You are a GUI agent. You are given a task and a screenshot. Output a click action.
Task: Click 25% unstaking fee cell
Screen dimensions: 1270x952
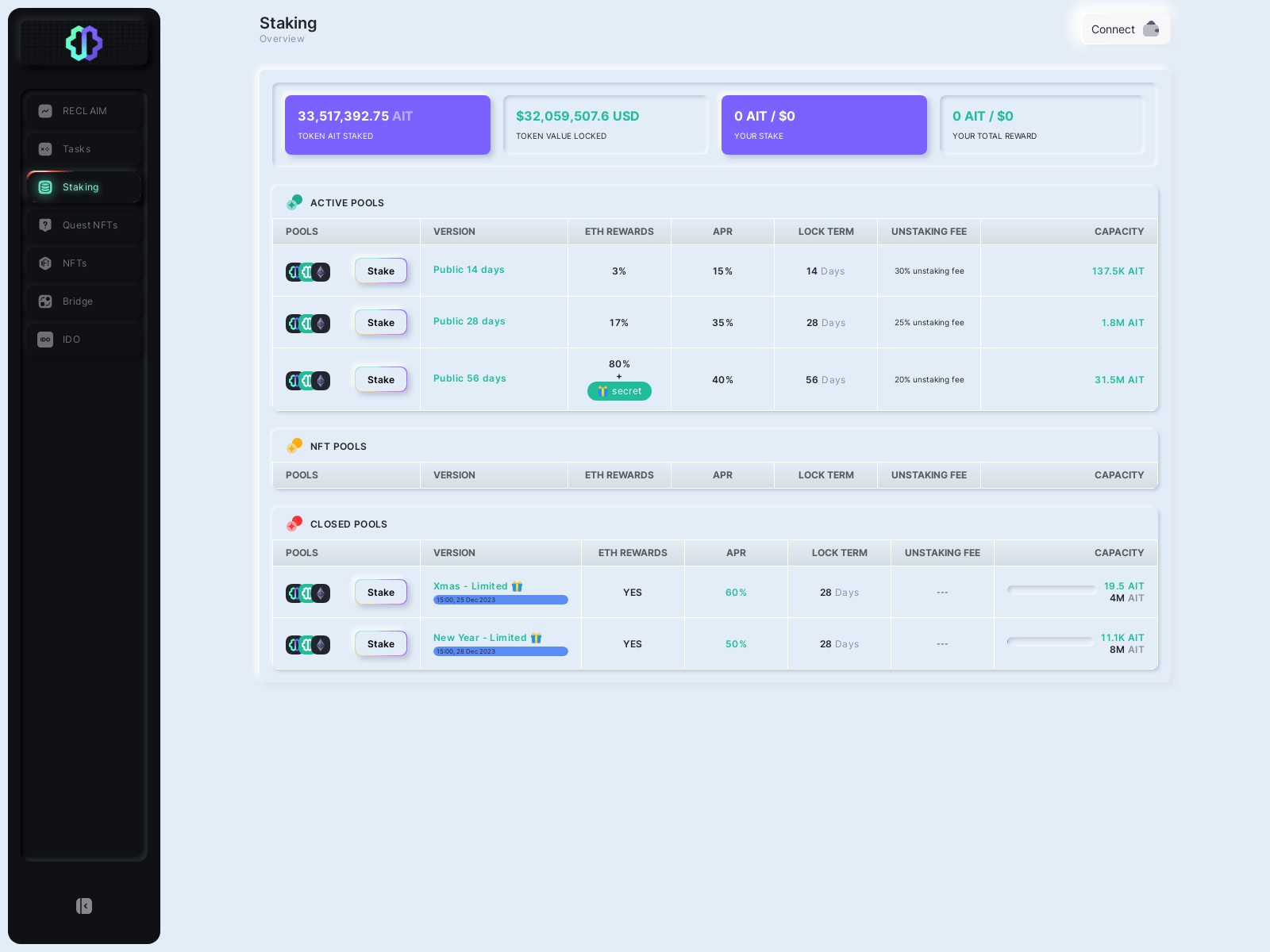coord(929,323)
